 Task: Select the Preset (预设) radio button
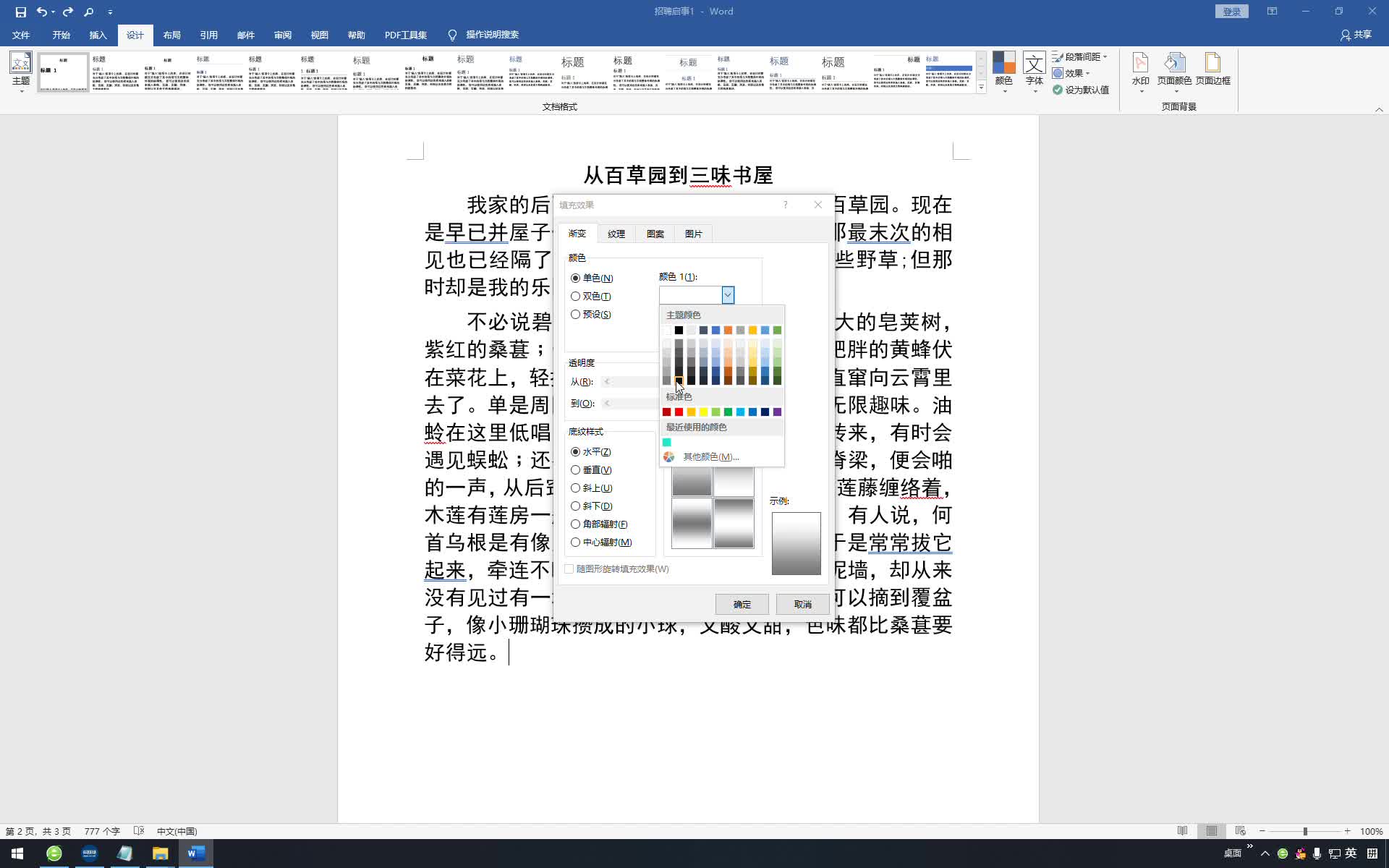(x=576, y=314)
